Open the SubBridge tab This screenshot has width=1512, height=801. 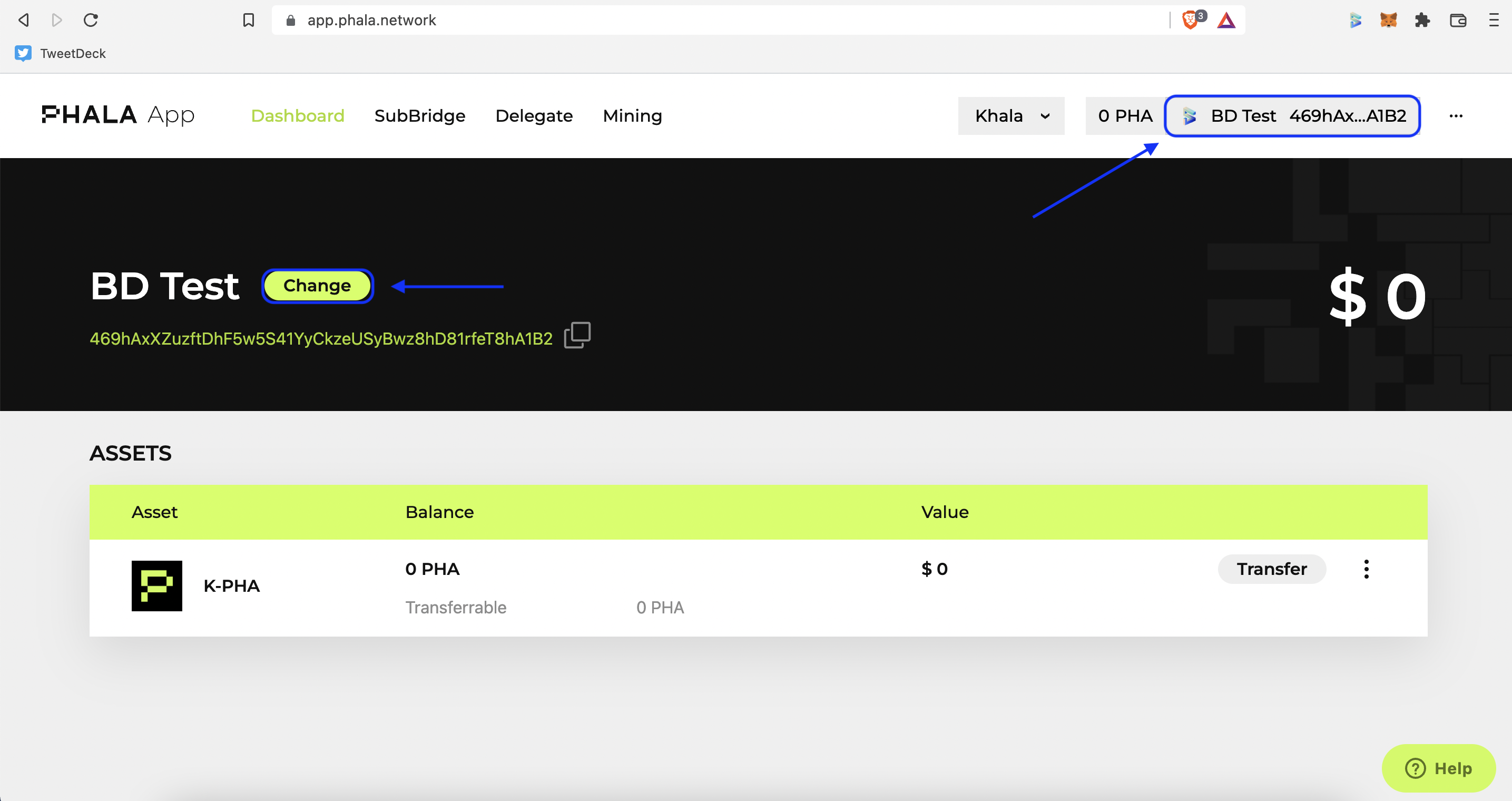point(420,116)
